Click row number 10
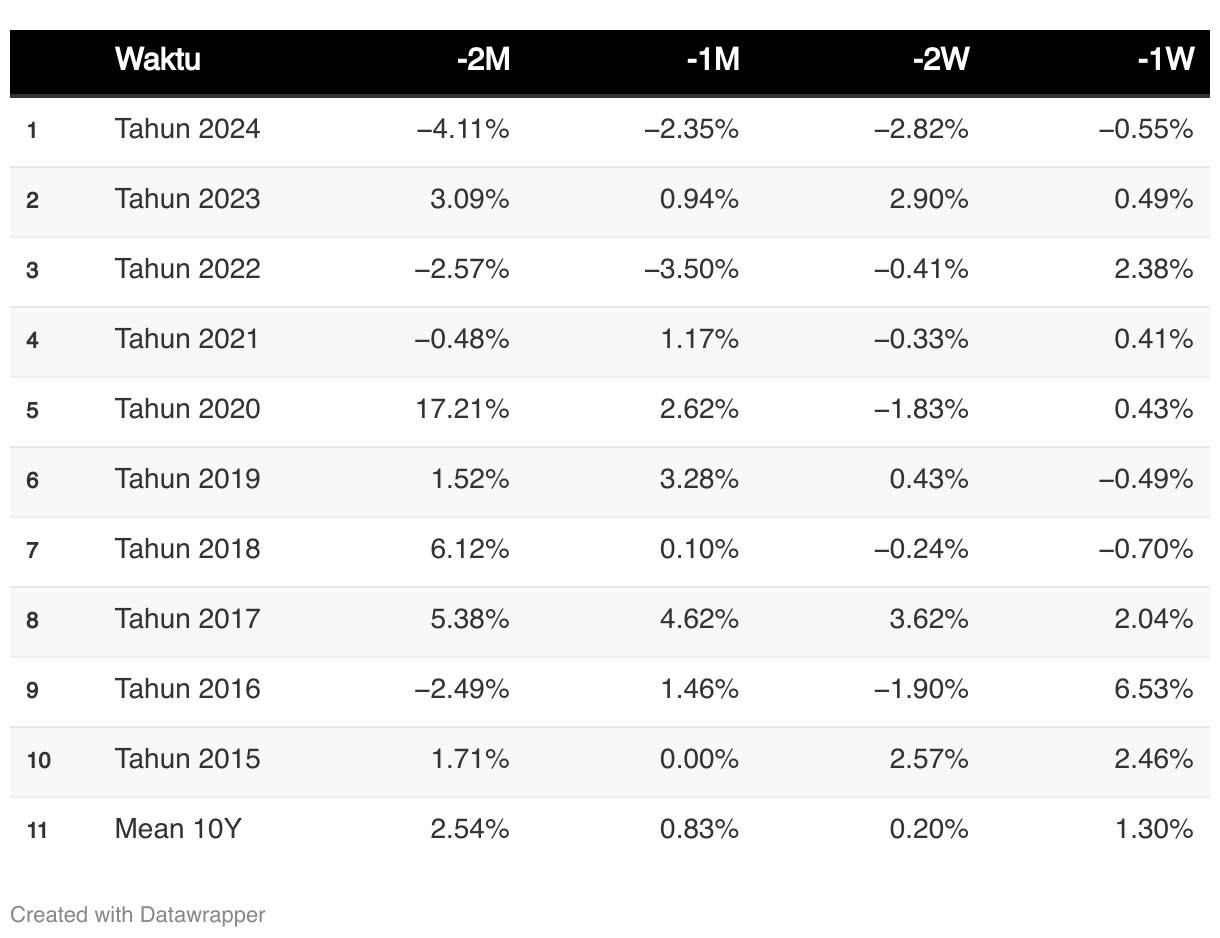Screen dimensions: 1220x938 [x=38, y=760]
